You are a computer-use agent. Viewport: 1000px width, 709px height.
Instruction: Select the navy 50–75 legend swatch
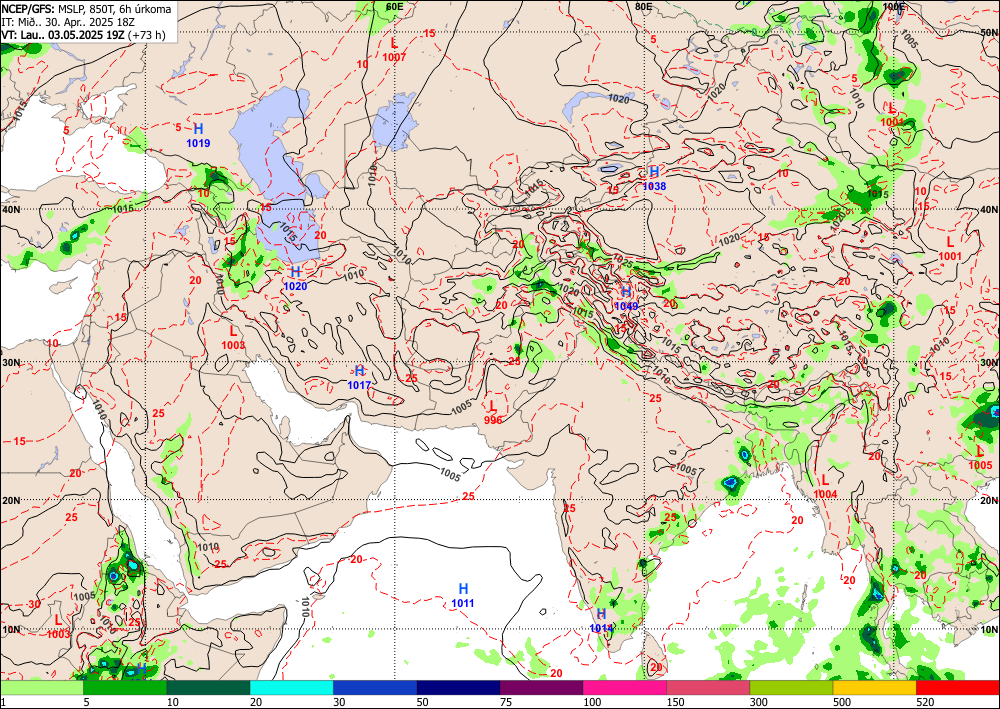[458, 687]
